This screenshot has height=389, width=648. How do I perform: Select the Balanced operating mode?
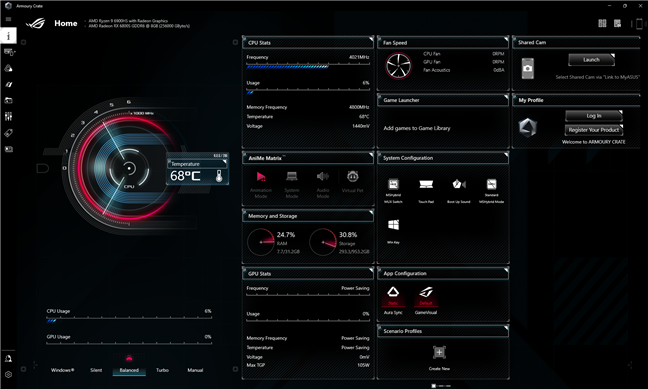(x=129, y=370)
